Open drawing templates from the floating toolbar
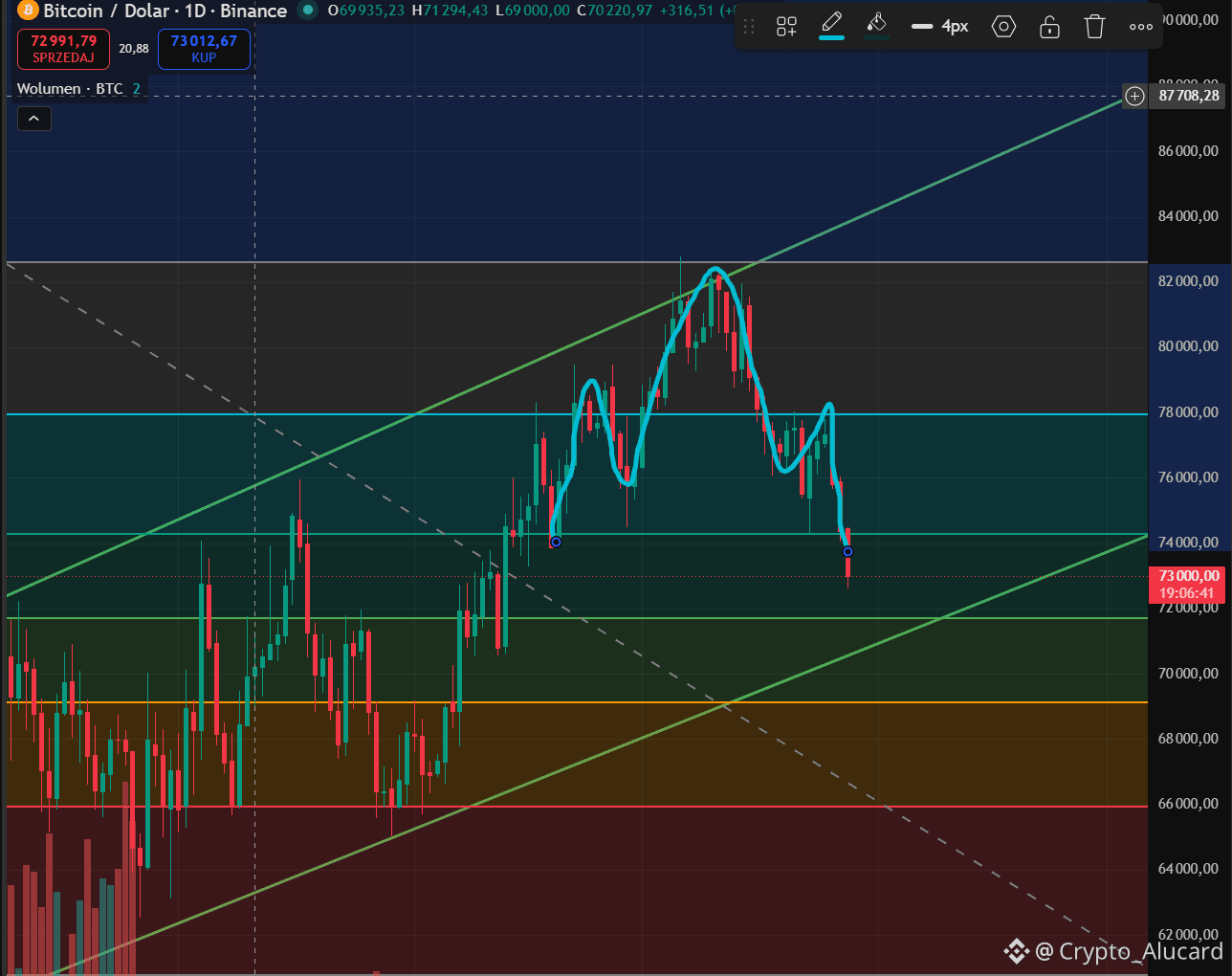This screenshot has width=1232, height=976. coord(786,27)
